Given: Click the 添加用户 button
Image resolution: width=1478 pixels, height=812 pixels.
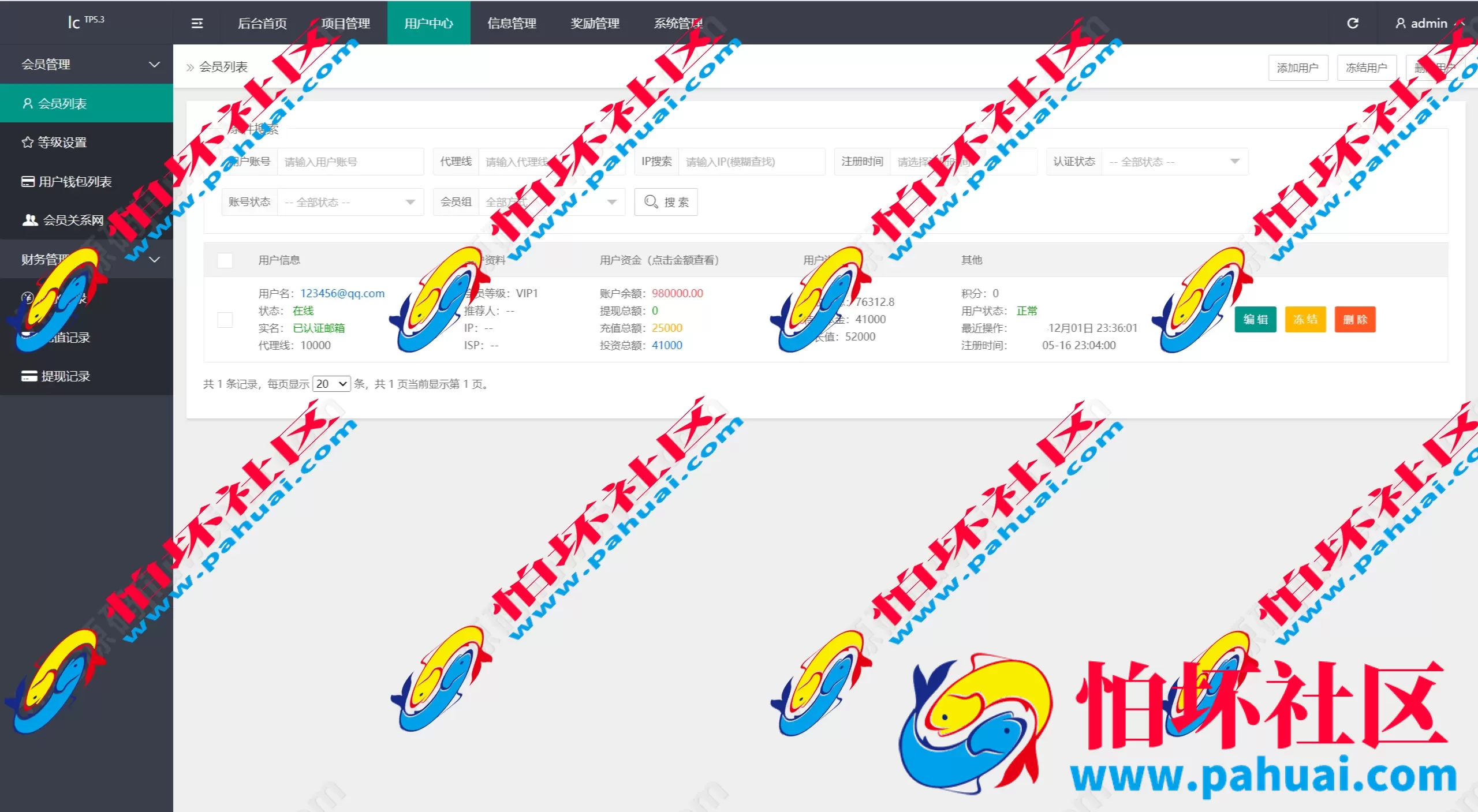Looking at the screenshot, I should pos(1298,68).
